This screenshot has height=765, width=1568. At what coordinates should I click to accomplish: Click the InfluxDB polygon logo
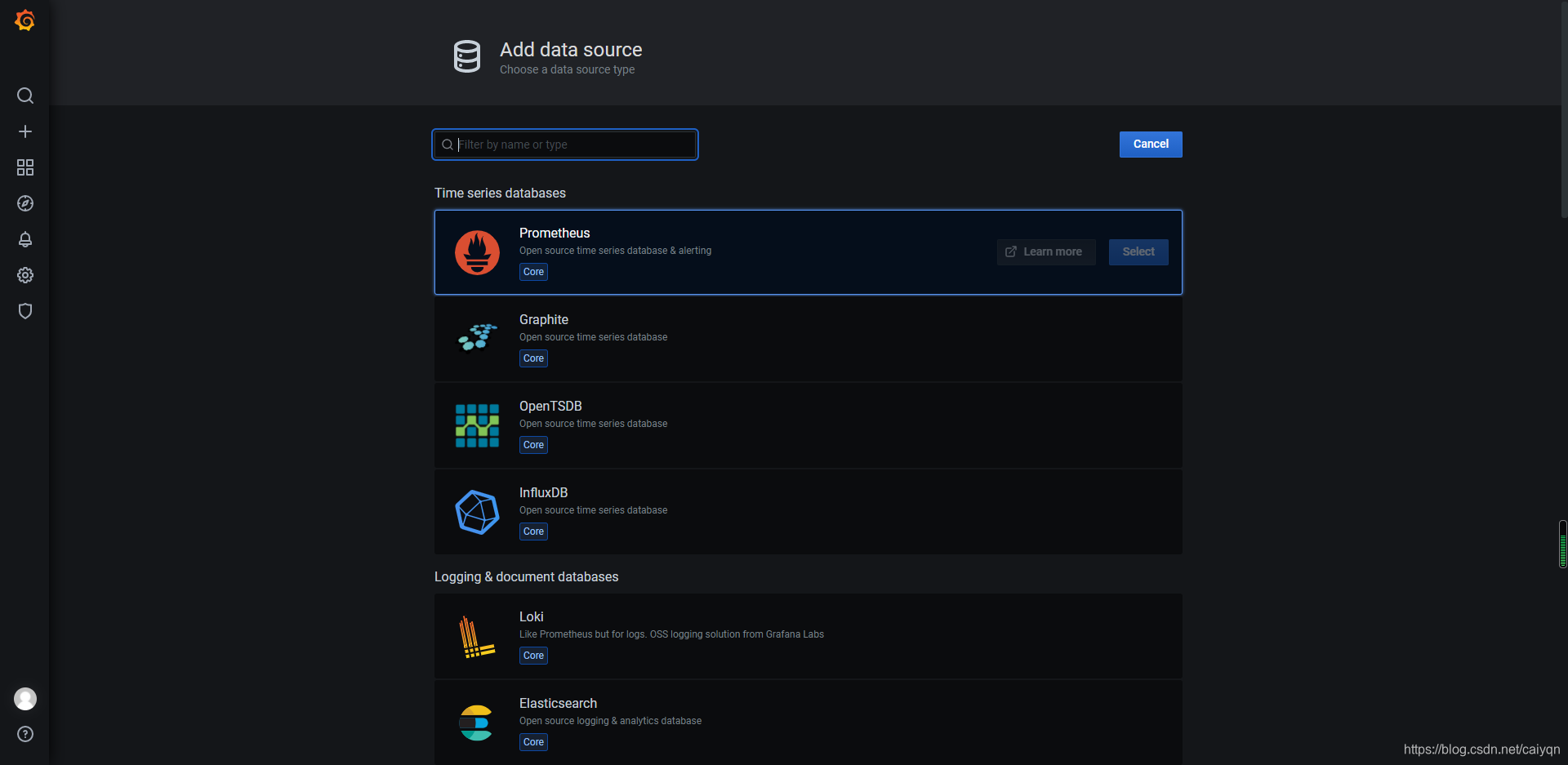[x=477, y=512]
